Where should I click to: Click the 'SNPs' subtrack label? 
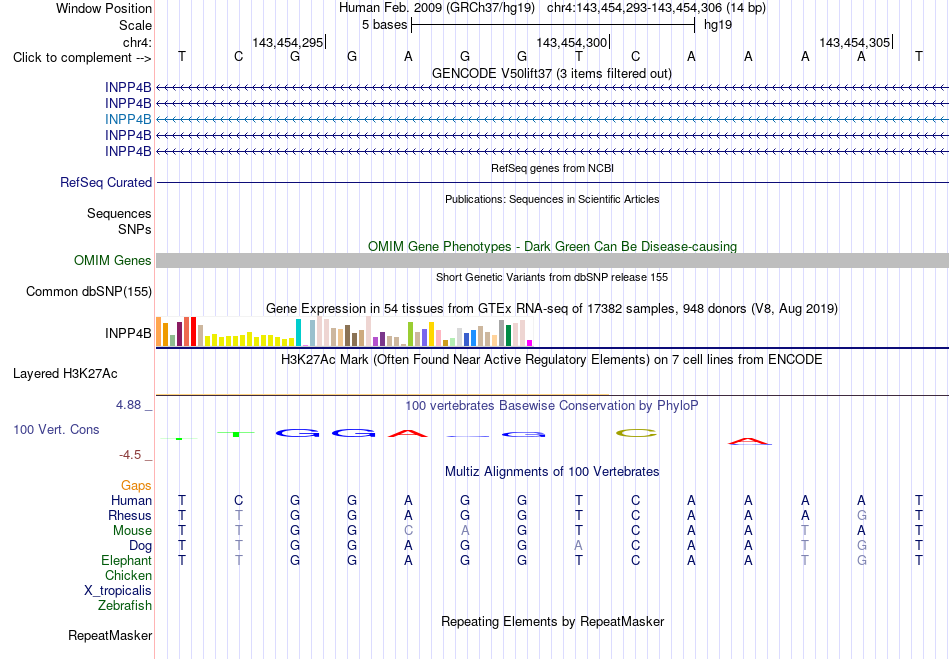tap(135, 230)
